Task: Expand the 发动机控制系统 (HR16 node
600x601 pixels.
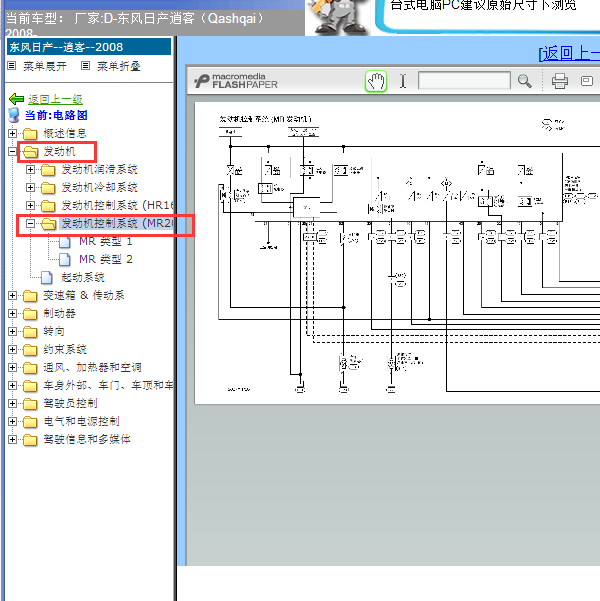Action: 30,205
